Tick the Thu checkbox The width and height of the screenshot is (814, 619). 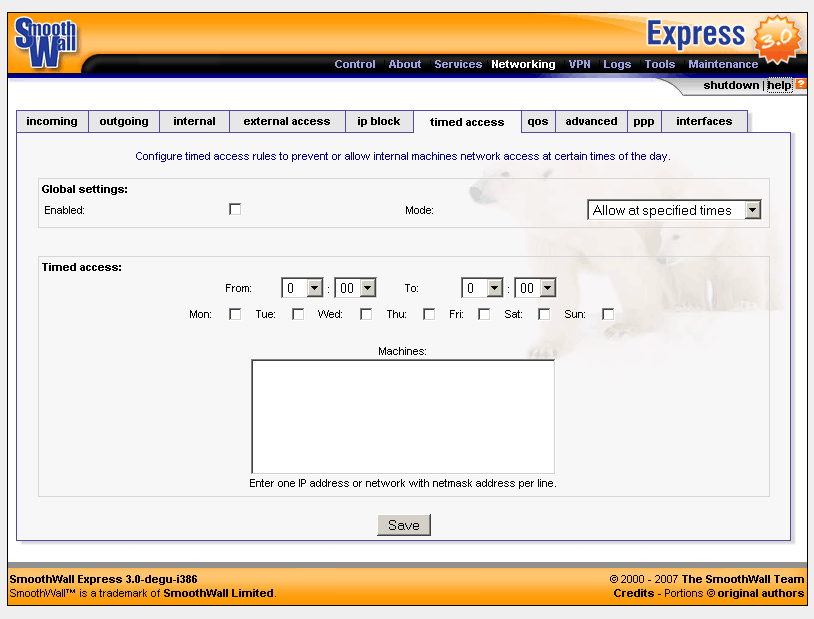[429, 314]
